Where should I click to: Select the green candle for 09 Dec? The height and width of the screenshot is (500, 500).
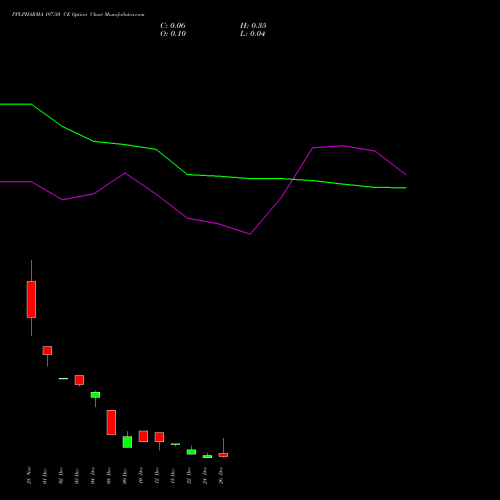127,442
